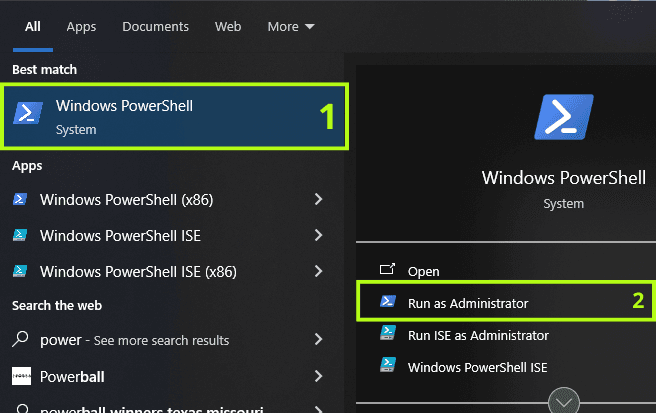Open Windows PowerShell ISE from details pane
Image resolution: width=656 pixels, height=413 pixels.
(477, 367)
